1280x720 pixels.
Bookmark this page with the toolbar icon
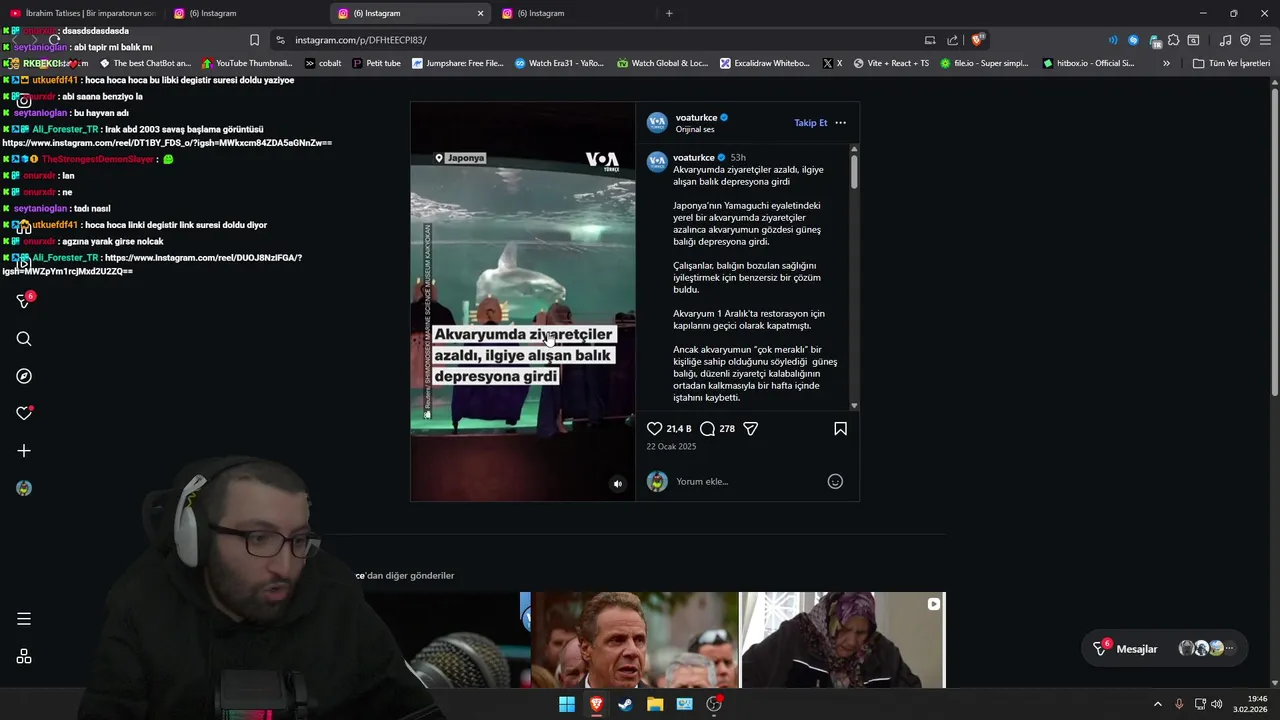(x=254, y=40)
